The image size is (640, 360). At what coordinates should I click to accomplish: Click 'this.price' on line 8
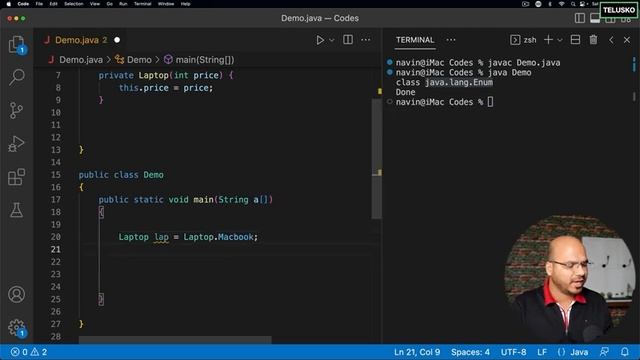144,88
